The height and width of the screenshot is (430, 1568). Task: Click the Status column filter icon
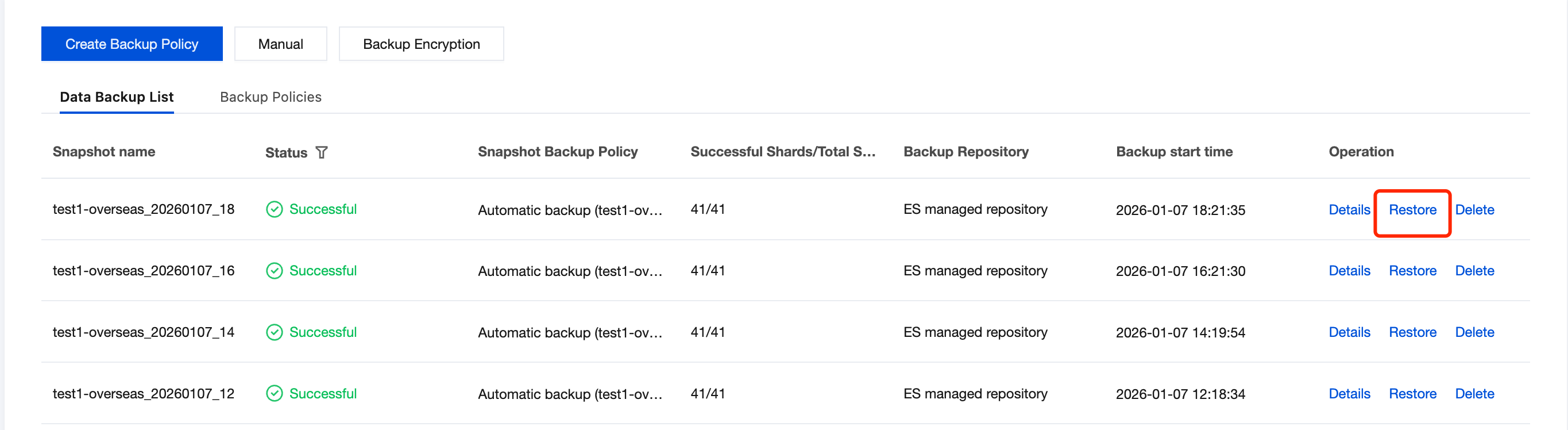point(322,152)
